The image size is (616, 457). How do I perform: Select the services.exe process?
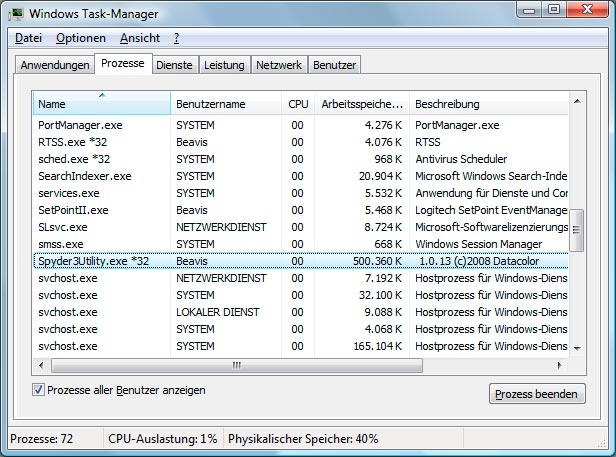point(301,193)
